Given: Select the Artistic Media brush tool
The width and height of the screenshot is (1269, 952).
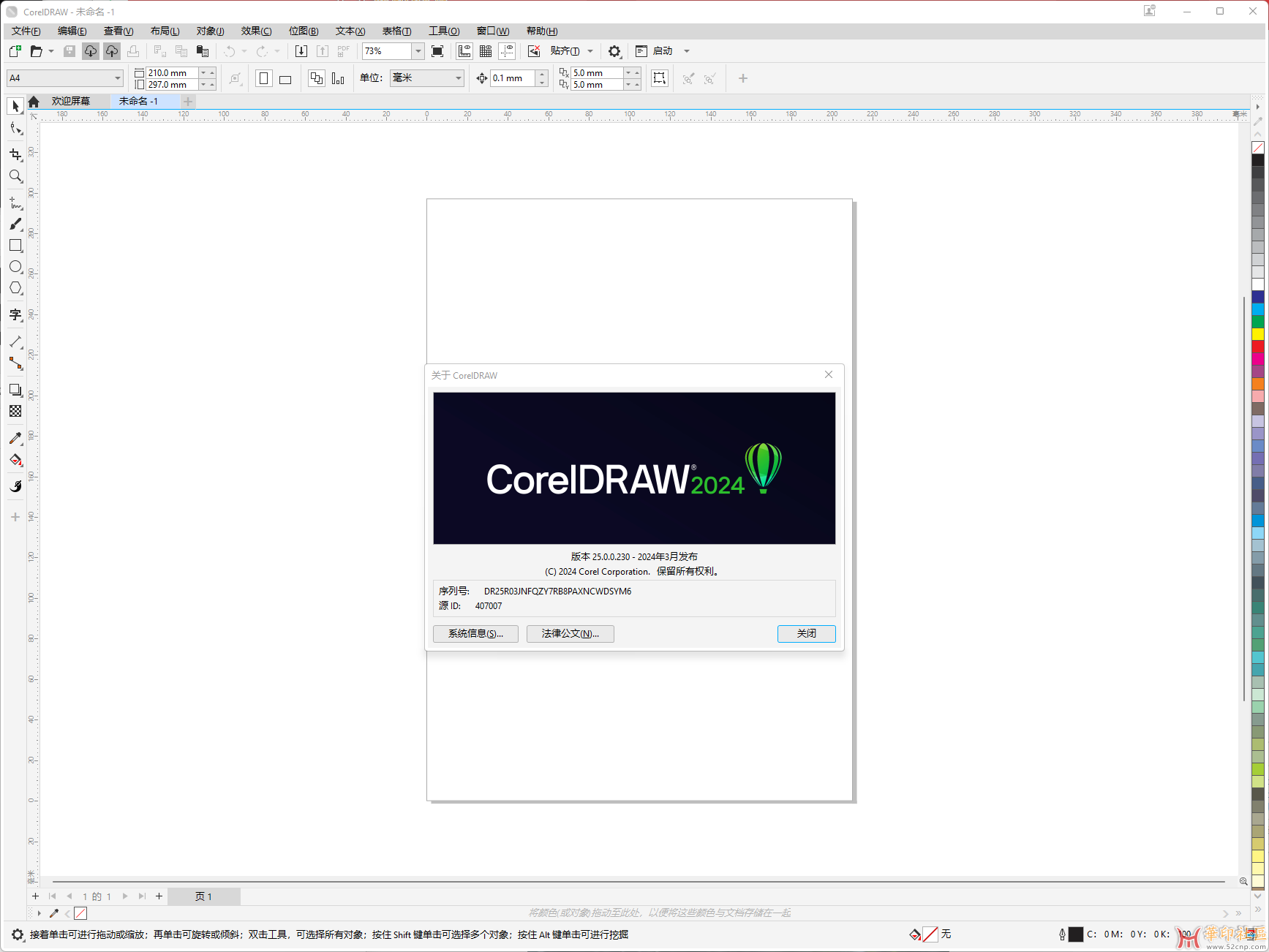Looking at the screenshot, I should pyautogui.click(x=15, y=224).
